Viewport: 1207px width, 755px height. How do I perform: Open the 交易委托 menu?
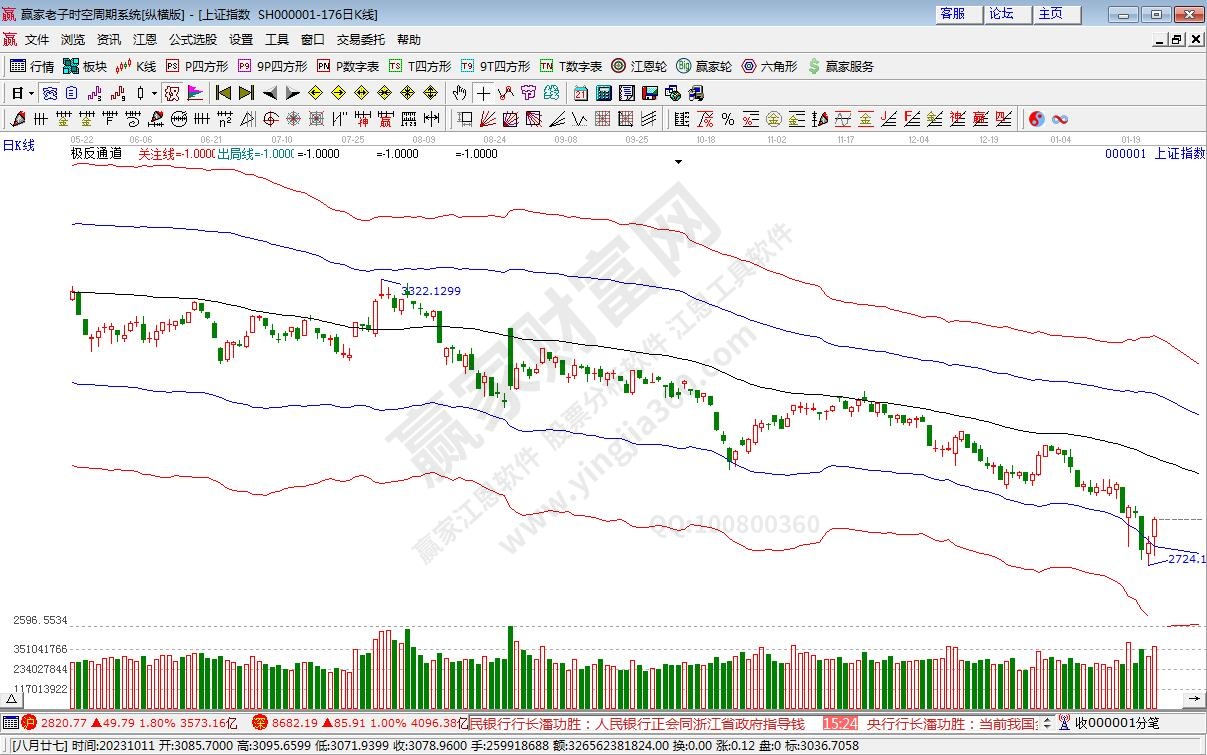click(360, 40)
